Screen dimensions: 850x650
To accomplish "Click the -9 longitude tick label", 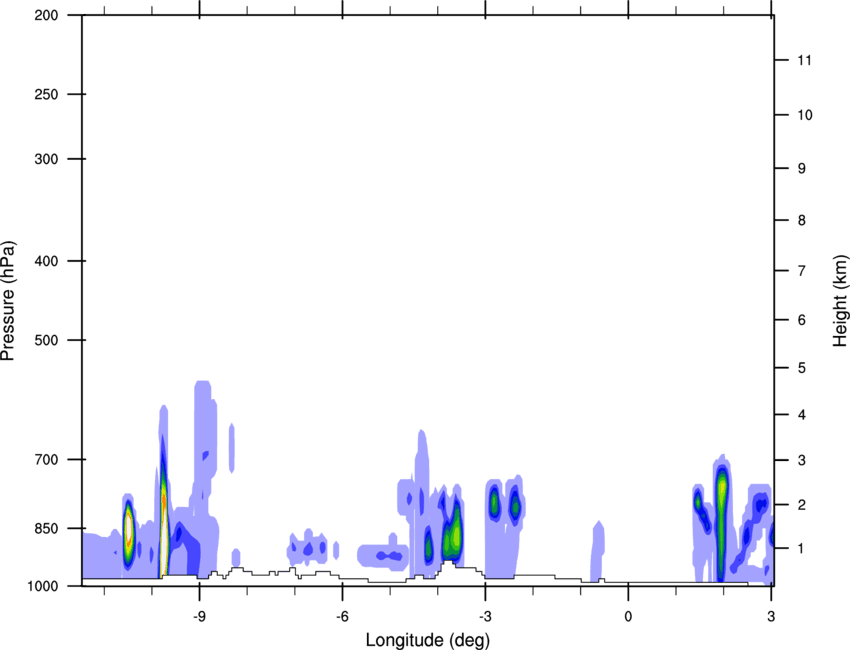I will point(199,616).
